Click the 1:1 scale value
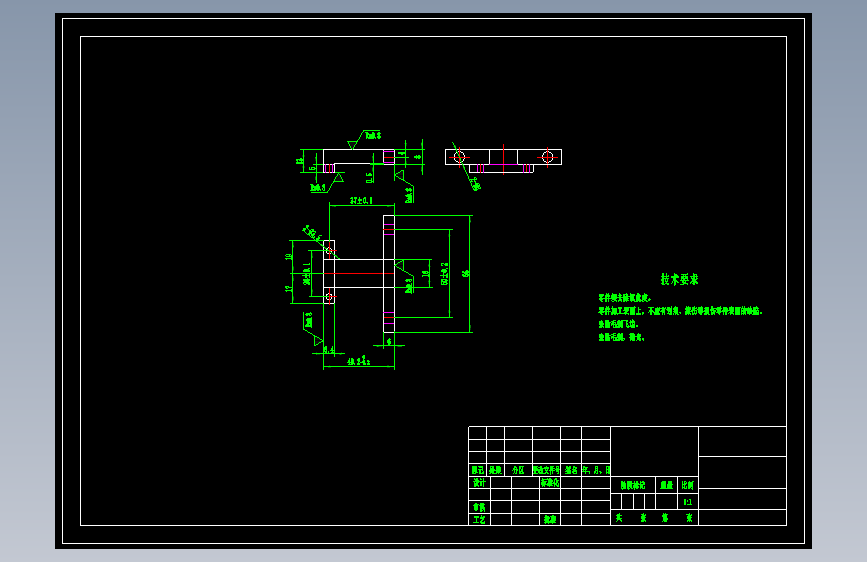867x562 pixels. (687, 502)
